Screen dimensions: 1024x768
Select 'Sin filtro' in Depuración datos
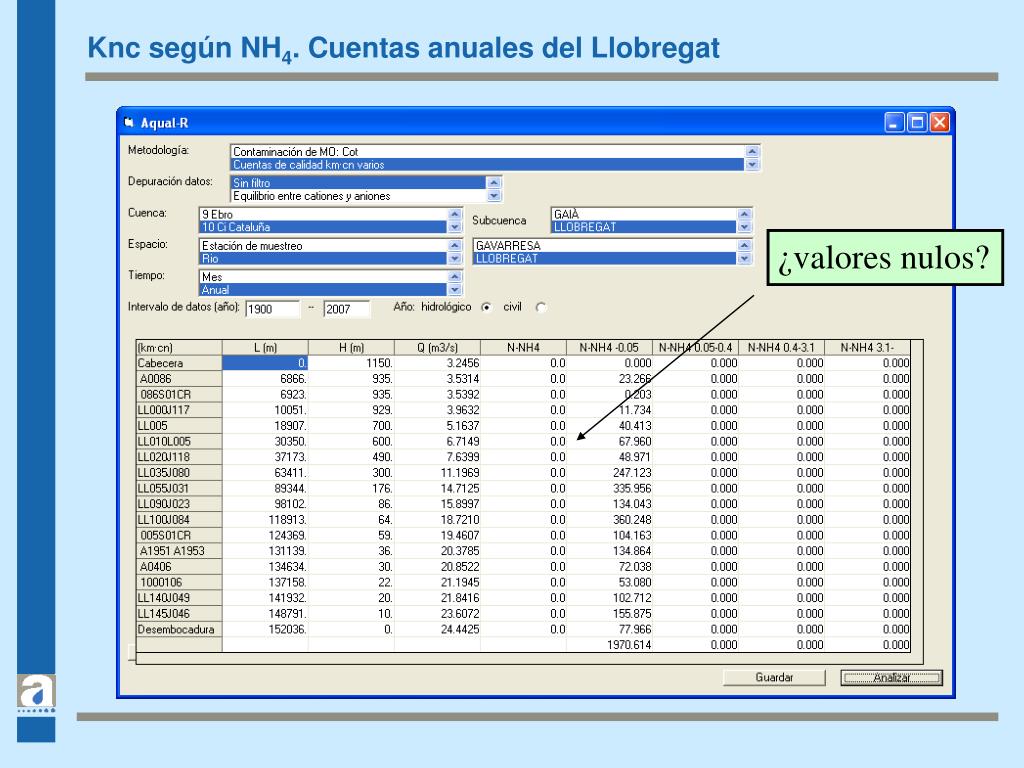point(359,183)
